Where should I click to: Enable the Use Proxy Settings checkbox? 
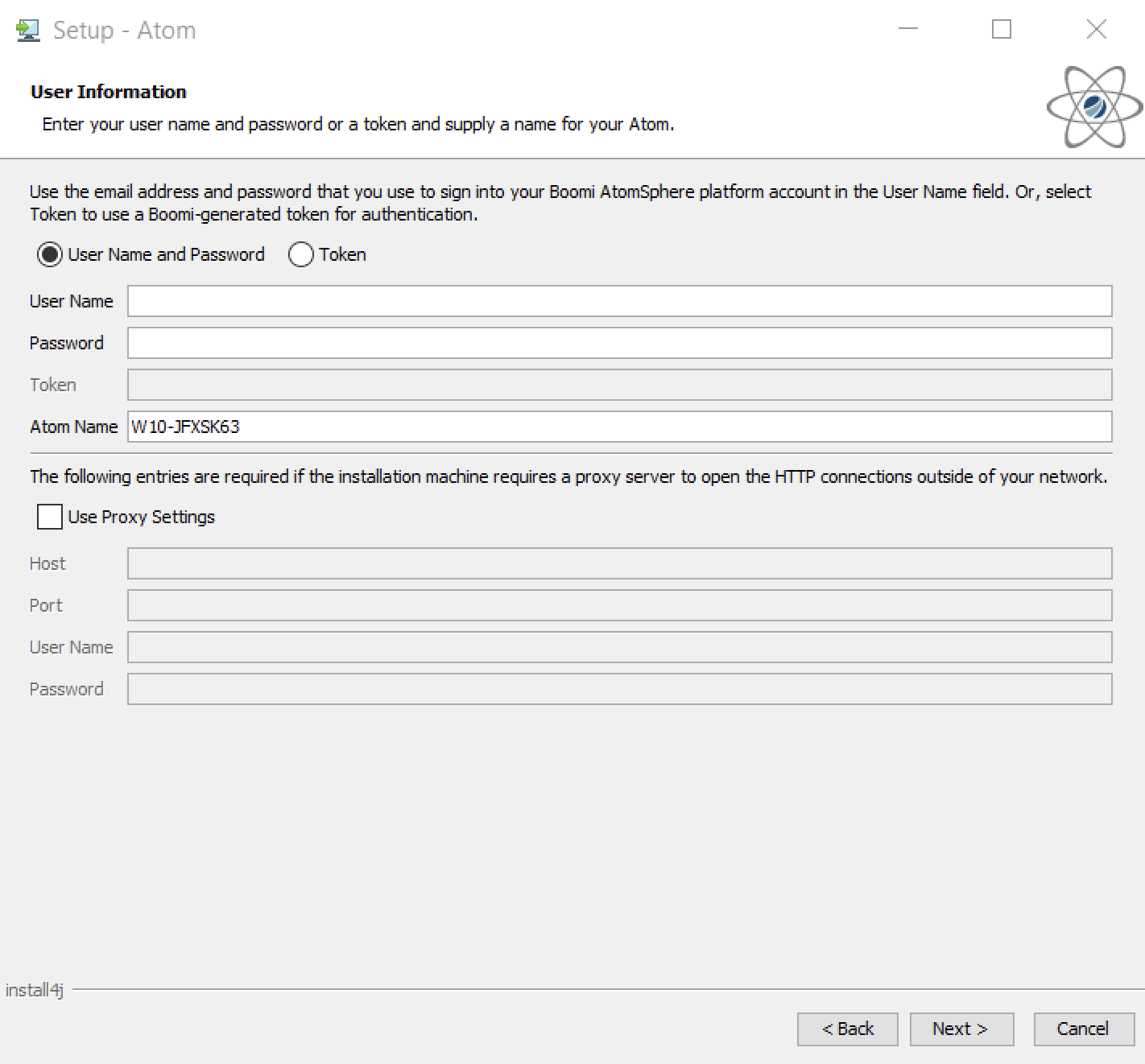tap(48, 517)
